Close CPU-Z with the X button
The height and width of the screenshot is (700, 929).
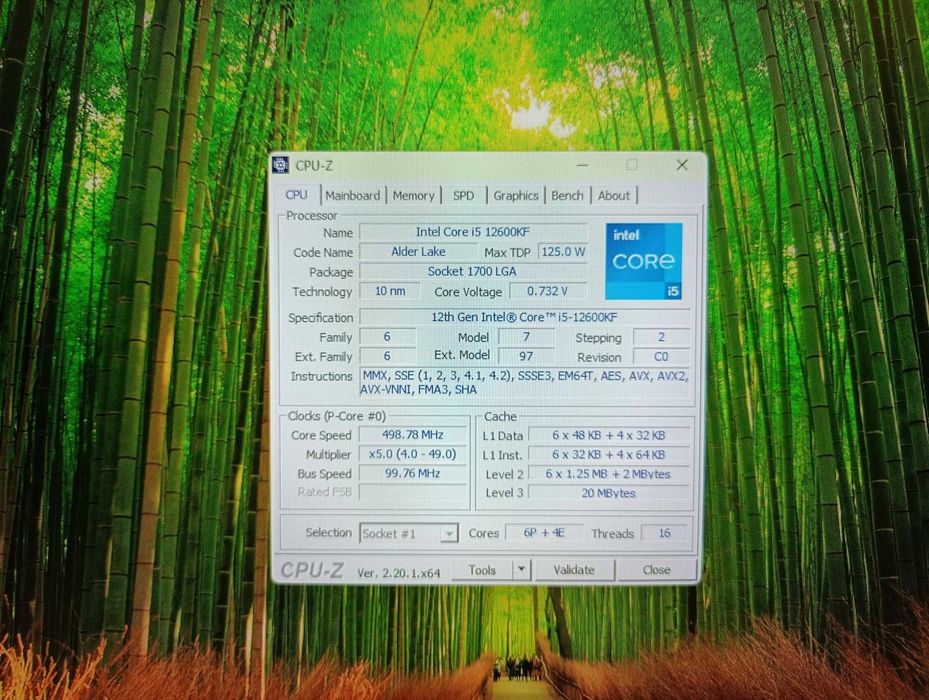pyautogui.click(x=682, y=165)
